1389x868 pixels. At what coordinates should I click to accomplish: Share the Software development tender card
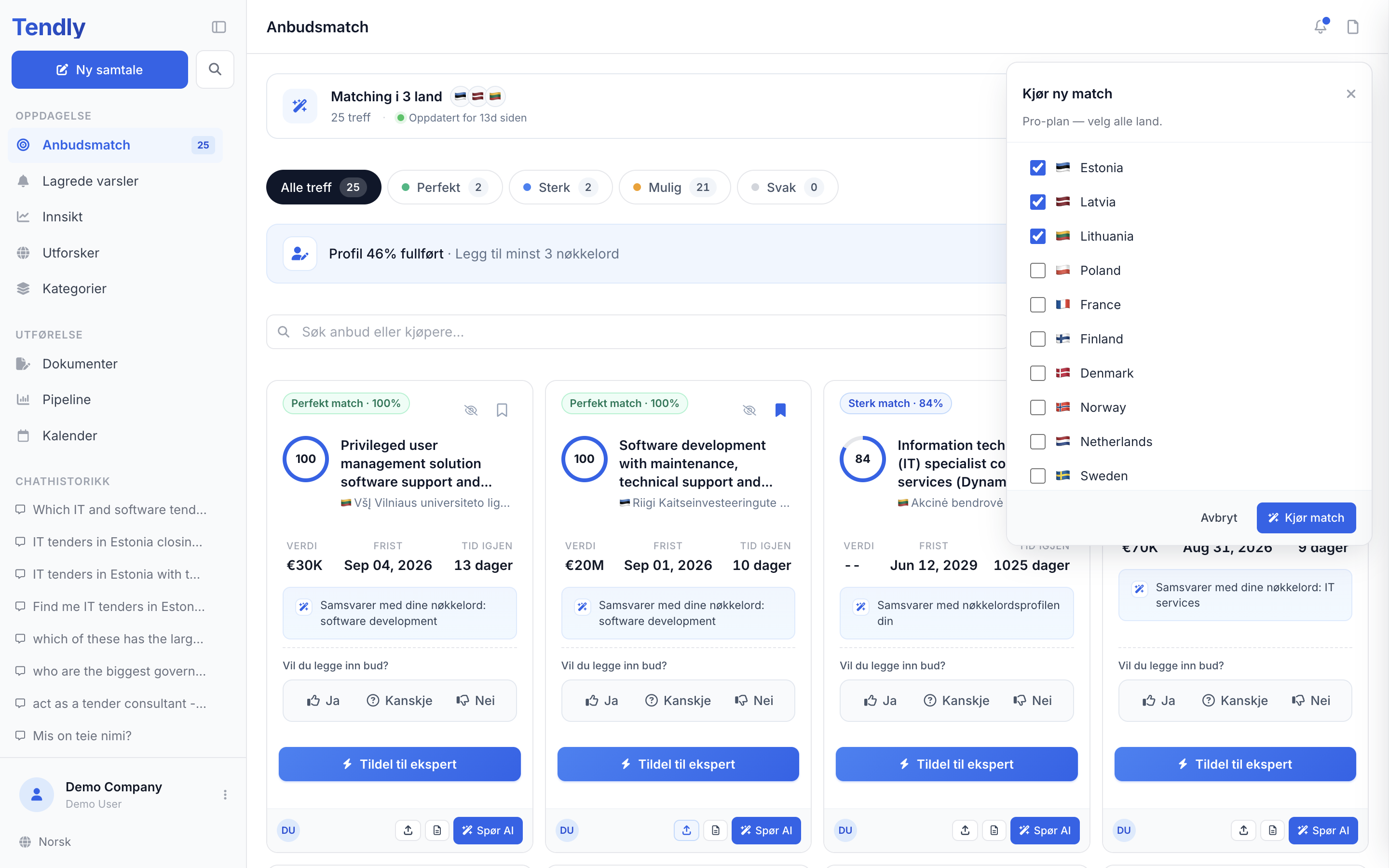[686, 830]
